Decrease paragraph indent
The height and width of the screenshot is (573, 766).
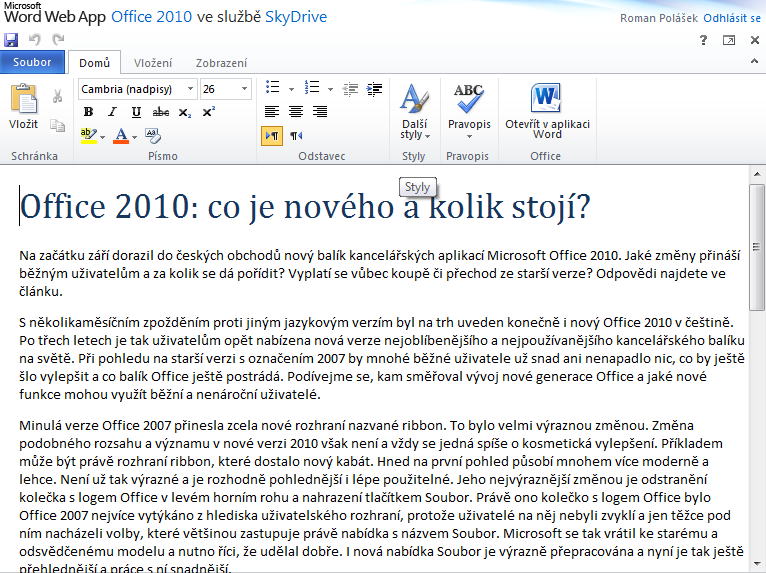tap(350, 89)
